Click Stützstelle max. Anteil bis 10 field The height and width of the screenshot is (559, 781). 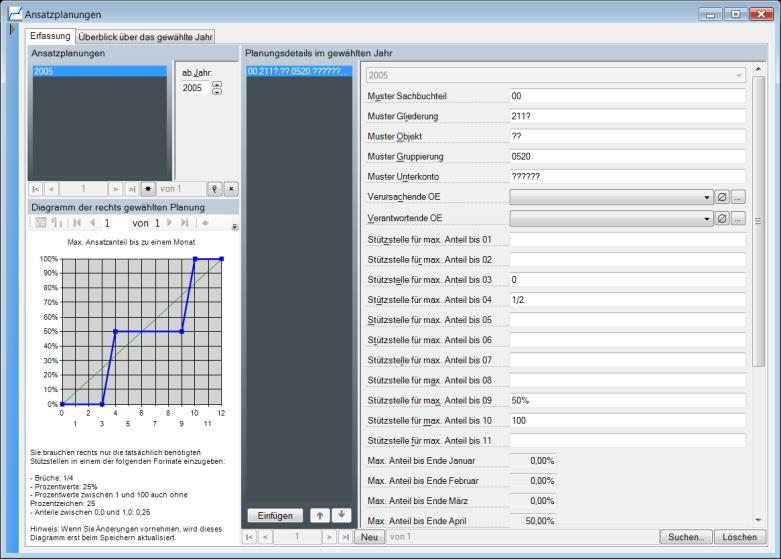coord(628,420)
